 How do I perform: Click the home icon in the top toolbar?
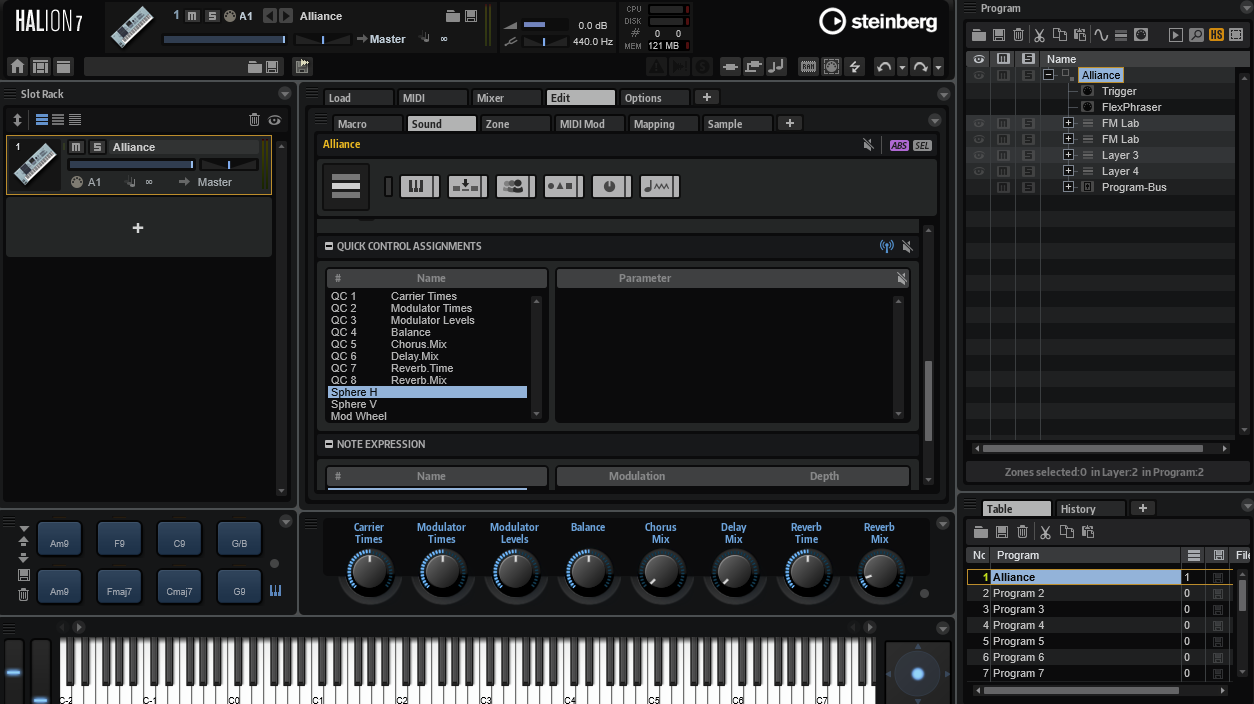pyautogui.click(x=17, y=67)
